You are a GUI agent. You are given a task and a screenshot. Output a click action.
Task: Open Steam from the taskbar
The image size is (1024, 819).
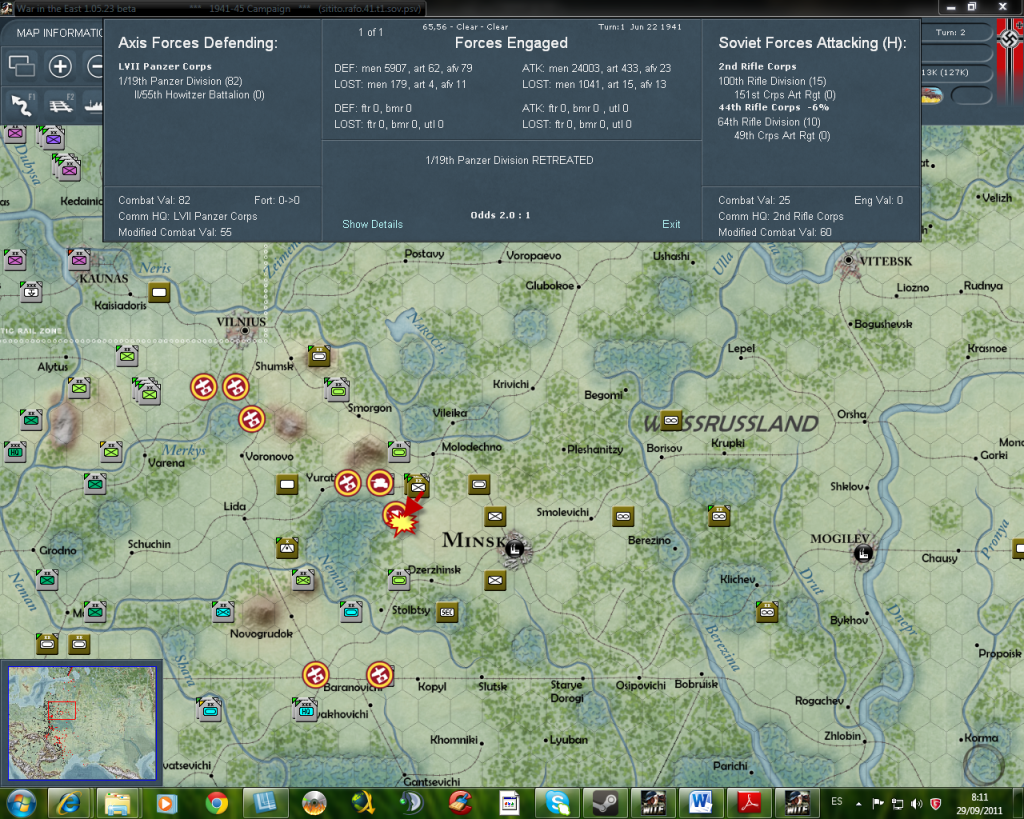coord(605,803)
